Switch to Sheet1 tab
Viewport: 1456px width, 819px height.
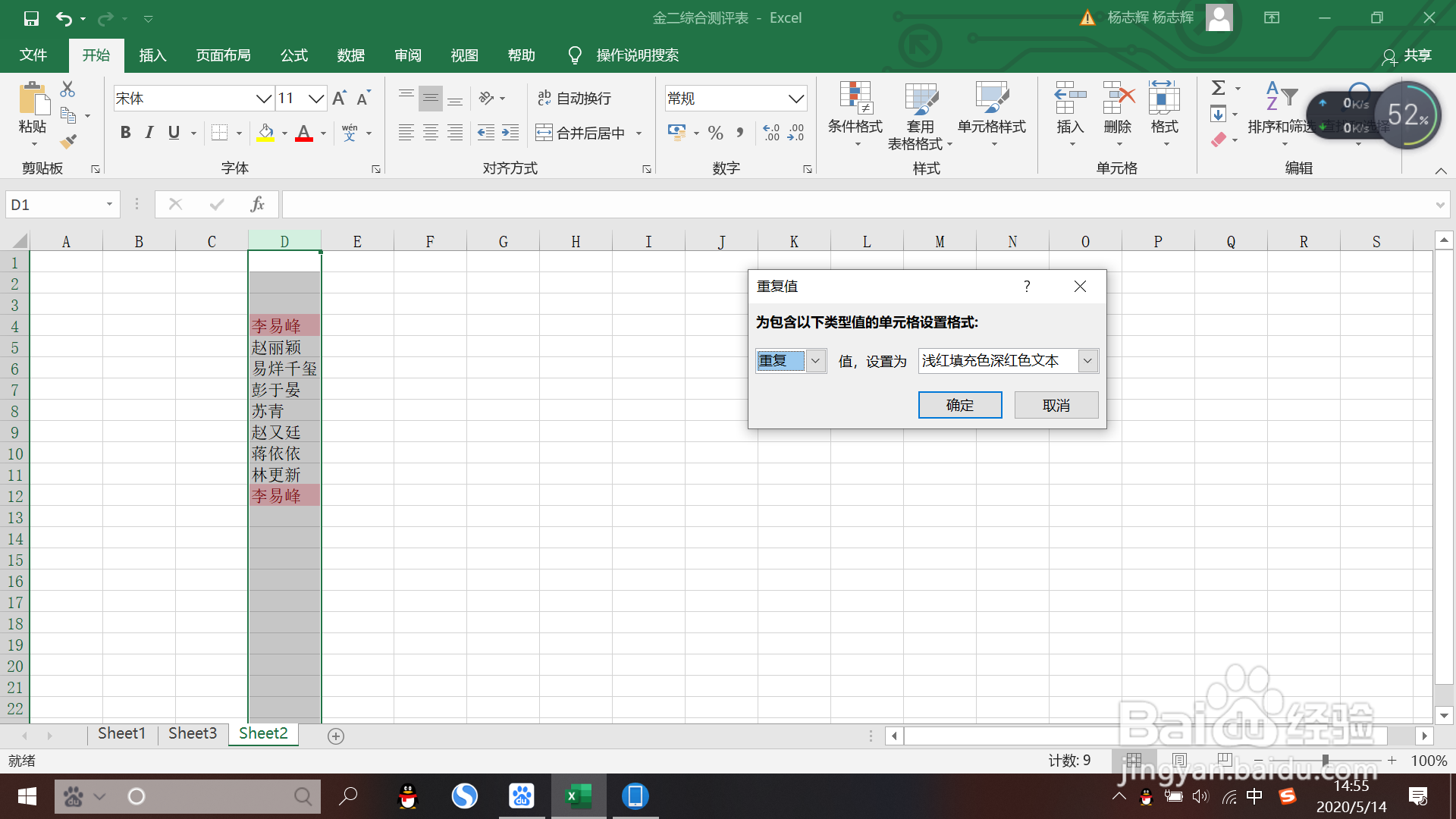pyautogui.click(x=121, y=733)
